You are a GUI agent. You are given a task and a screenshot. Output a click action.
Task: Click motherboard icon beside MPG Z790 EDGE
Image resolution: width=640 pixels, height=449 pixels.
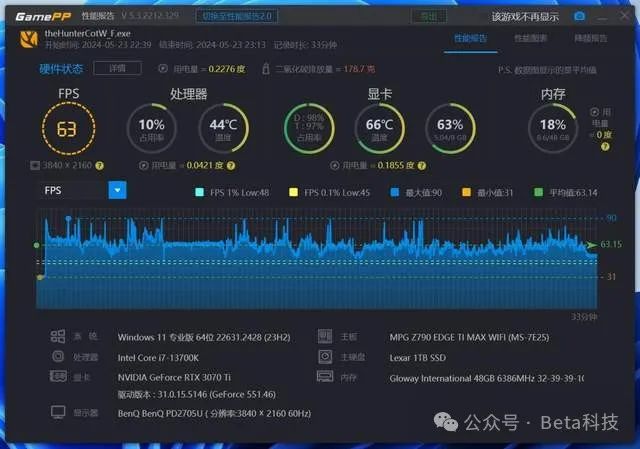point(325,336)
